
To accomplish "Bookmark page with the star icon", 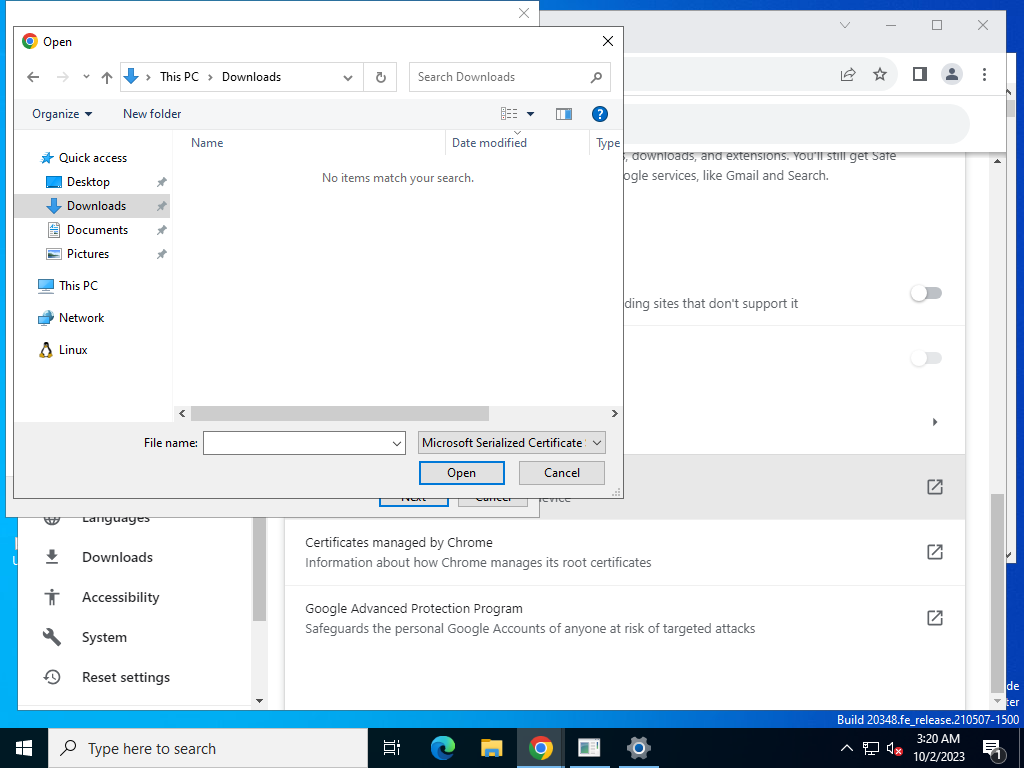I will tap(880, 74).
